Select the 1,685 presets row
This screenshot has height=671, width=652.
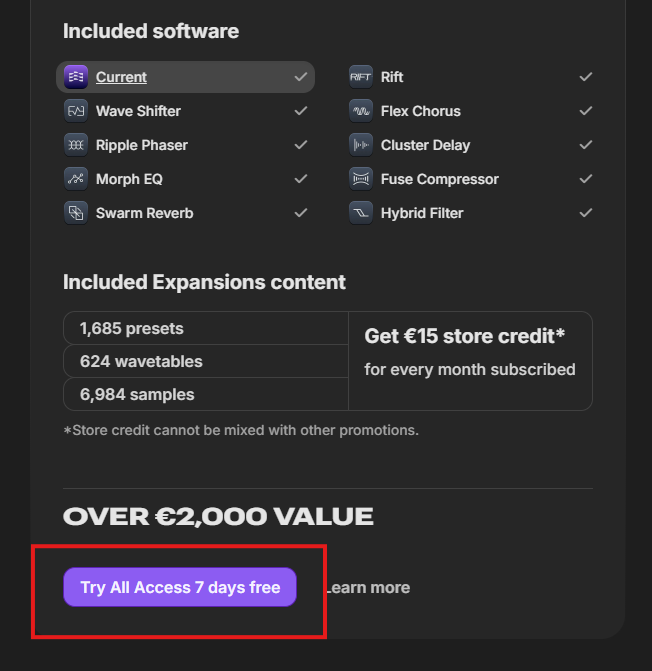(x=205, y=328)
